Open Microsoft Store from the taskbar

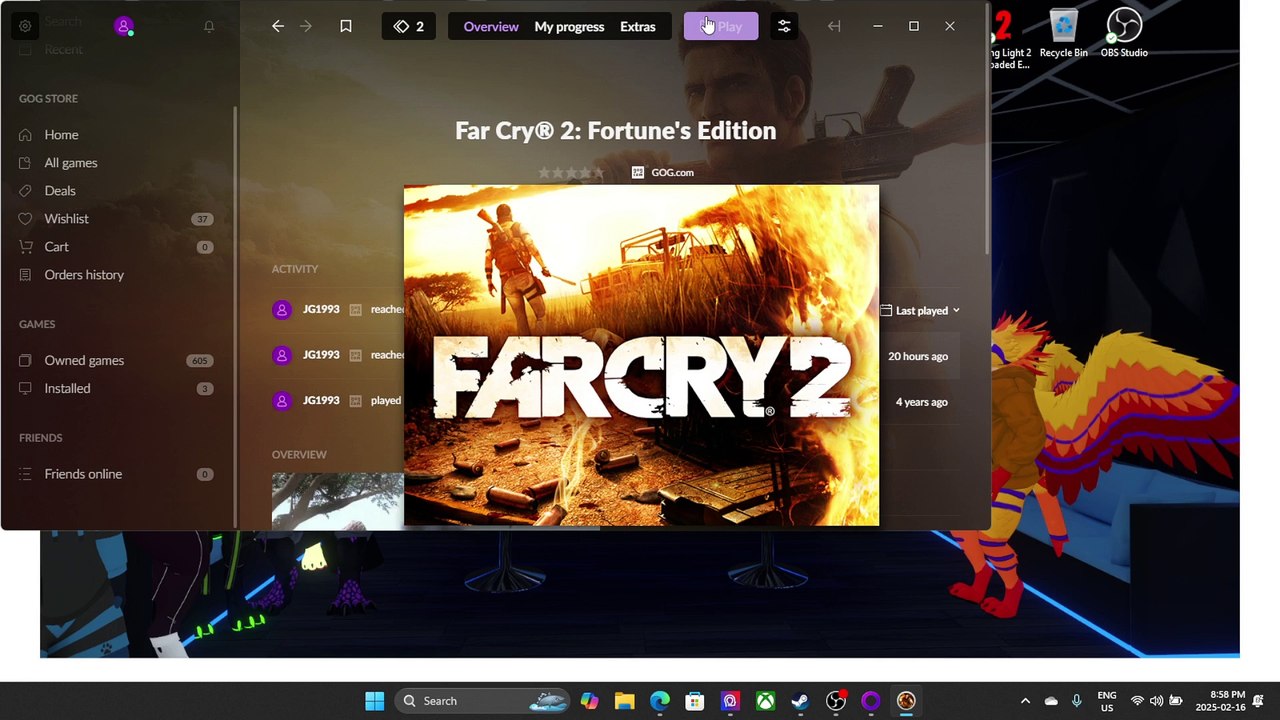(x=695, y=701)
